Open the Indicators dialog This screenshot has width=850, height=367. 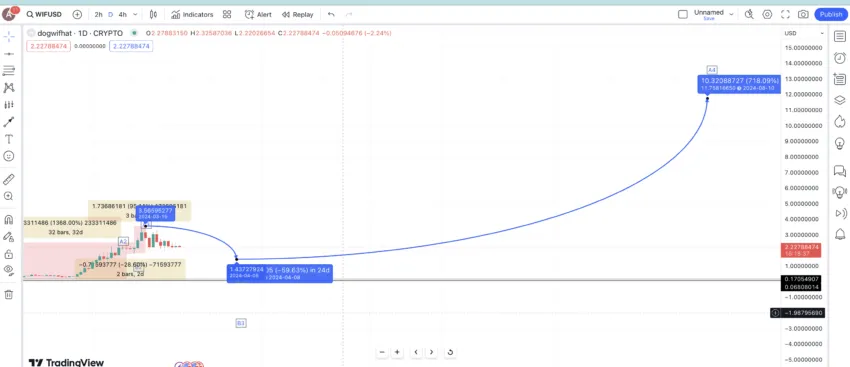click(x=192, y=15)
